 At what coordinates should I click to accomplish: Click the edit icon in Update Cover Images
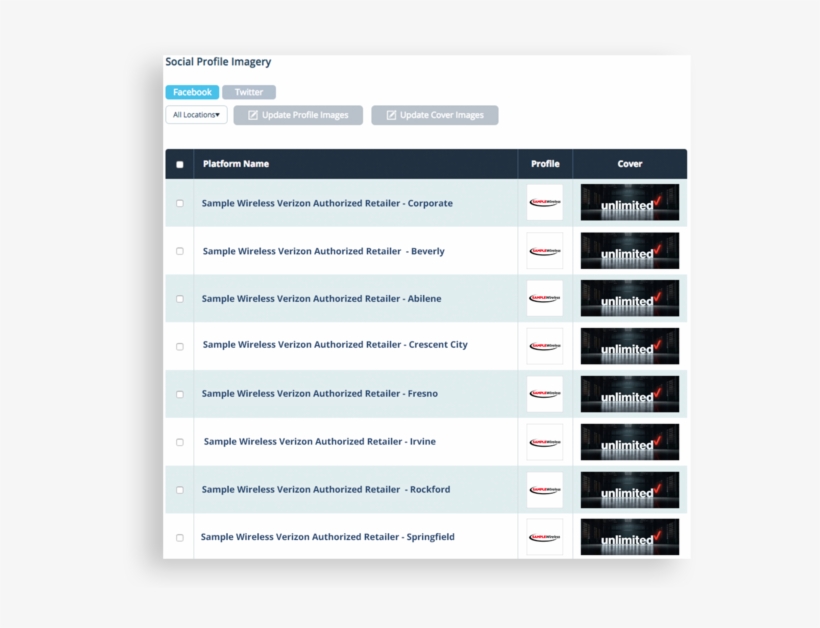391,115
